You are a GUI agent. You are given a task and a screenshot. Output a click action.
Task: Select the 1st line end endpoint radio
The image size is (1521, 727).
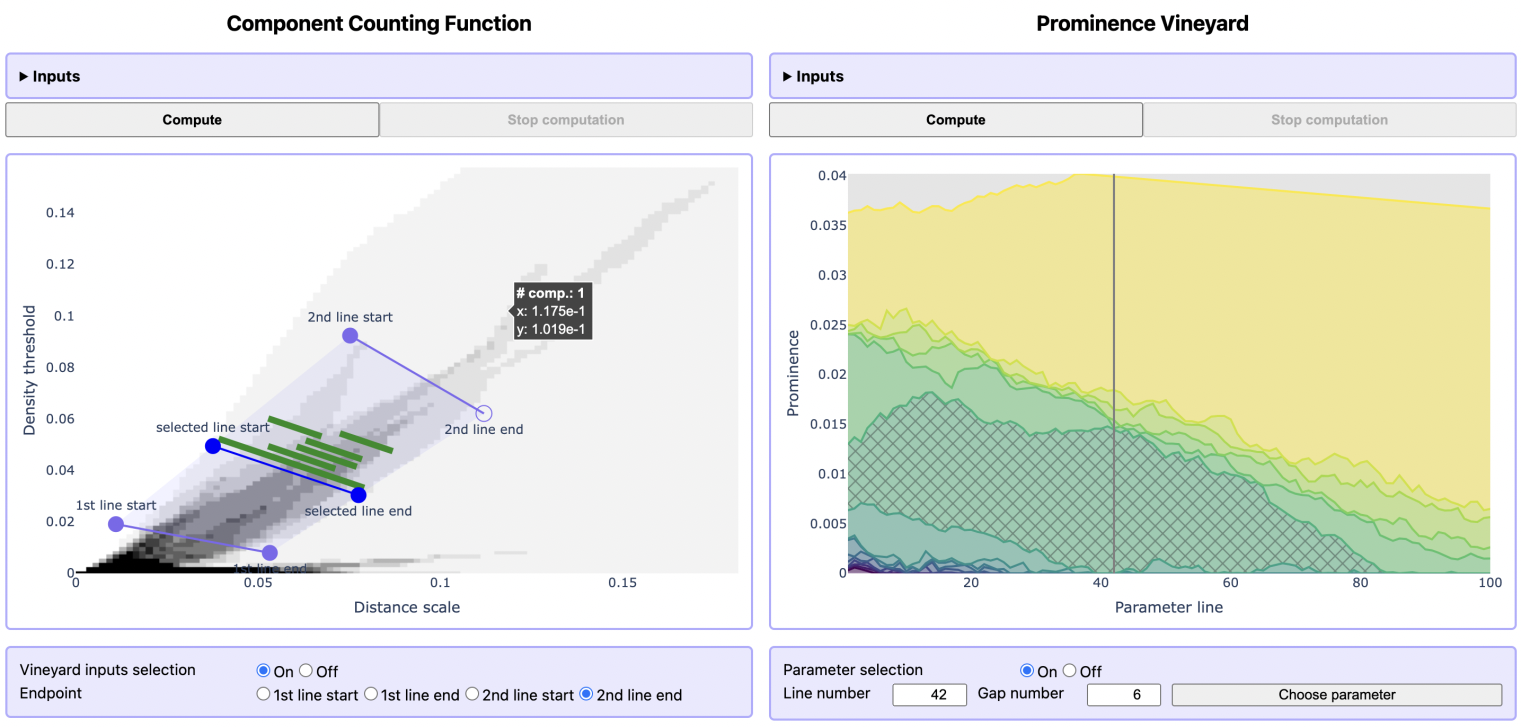click(x=370, y=694)
